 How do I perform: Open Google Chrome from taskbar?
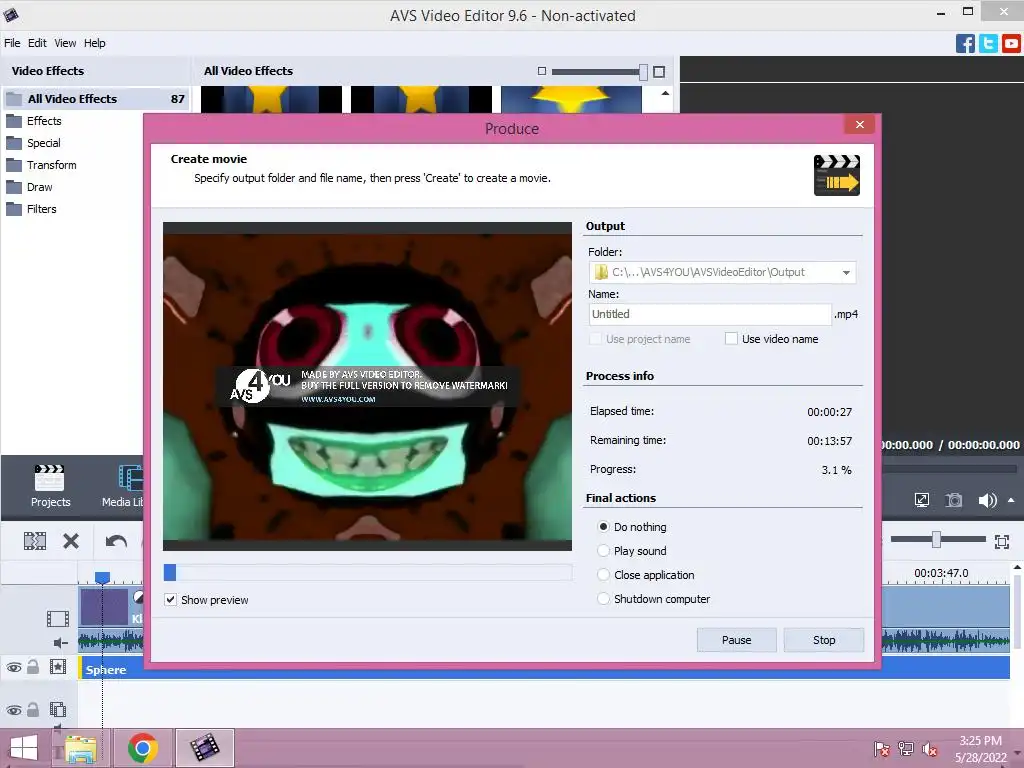tap(142, 748)
